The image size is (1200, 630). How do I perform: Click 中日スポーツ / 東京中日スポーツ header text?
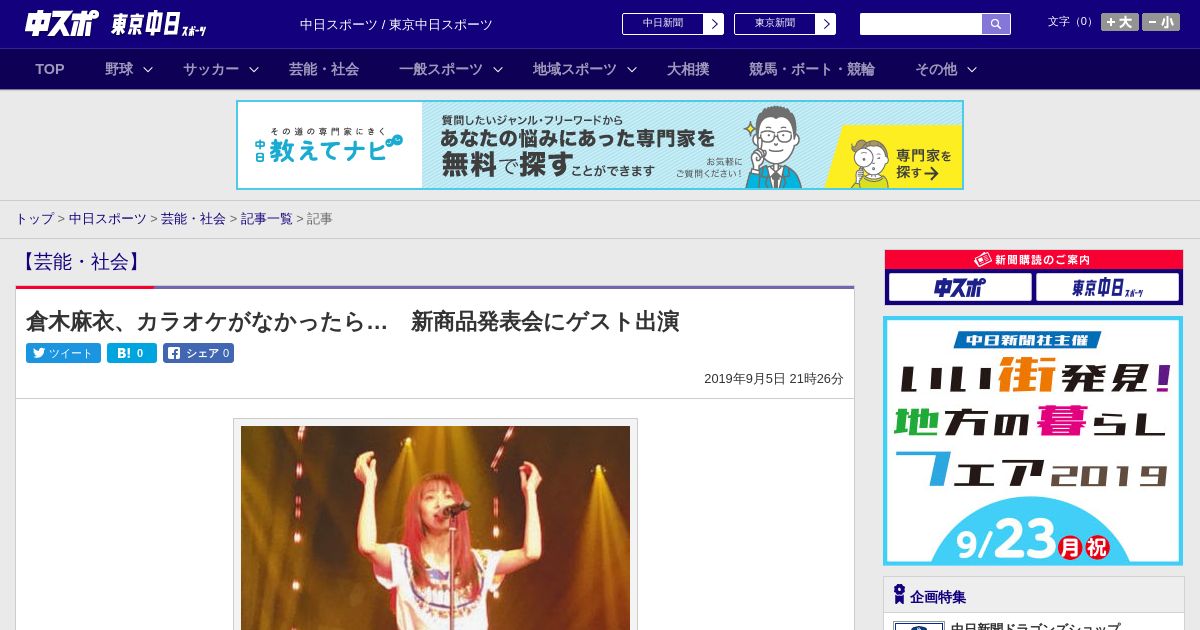point(396,24)
